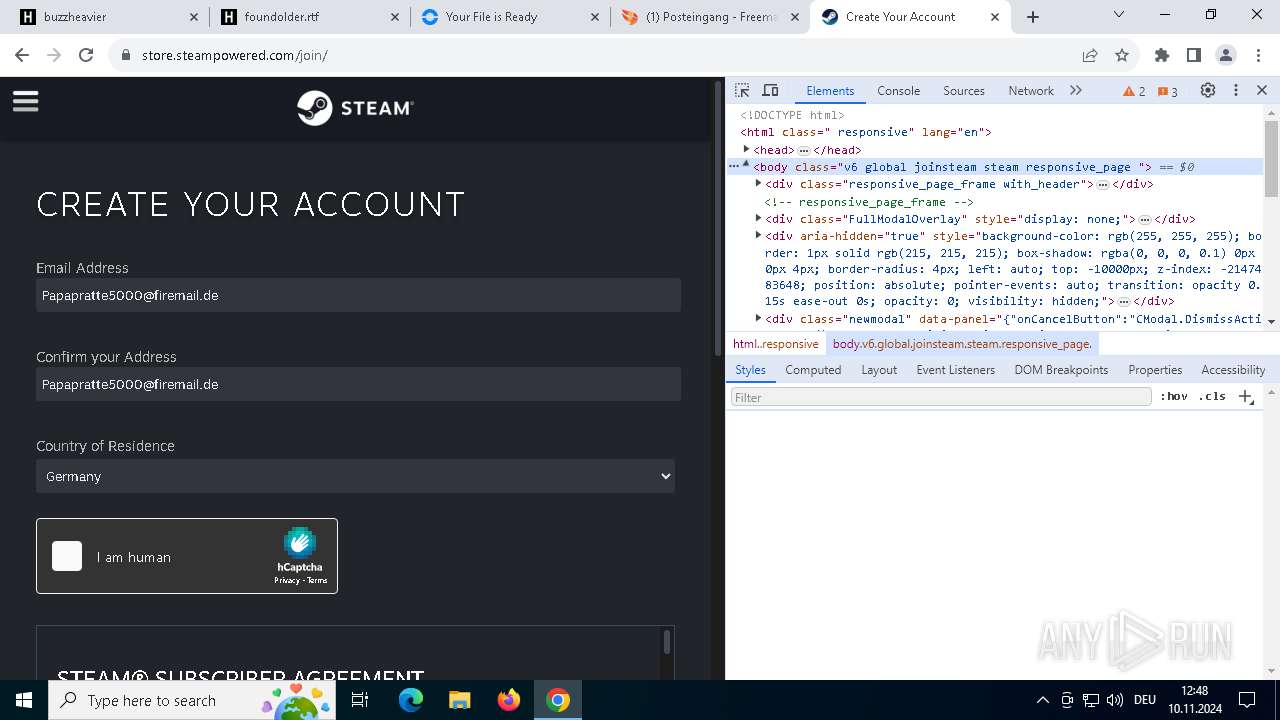Open the DOM Breakpoints tab
This screenshot has height=720, width=1280.
1061,369
